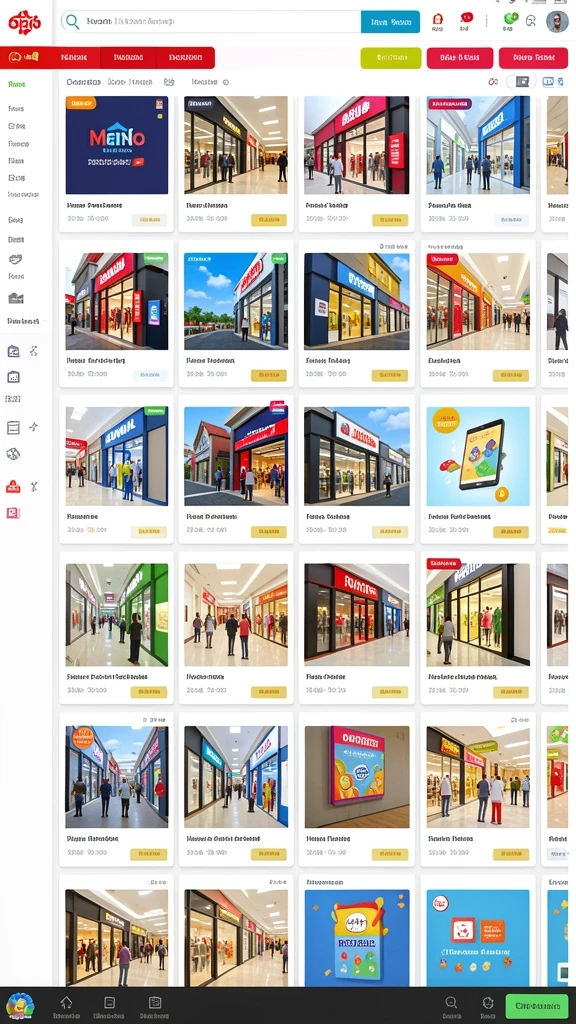Click the magnifier icon inside the search box

pos(71,22)
